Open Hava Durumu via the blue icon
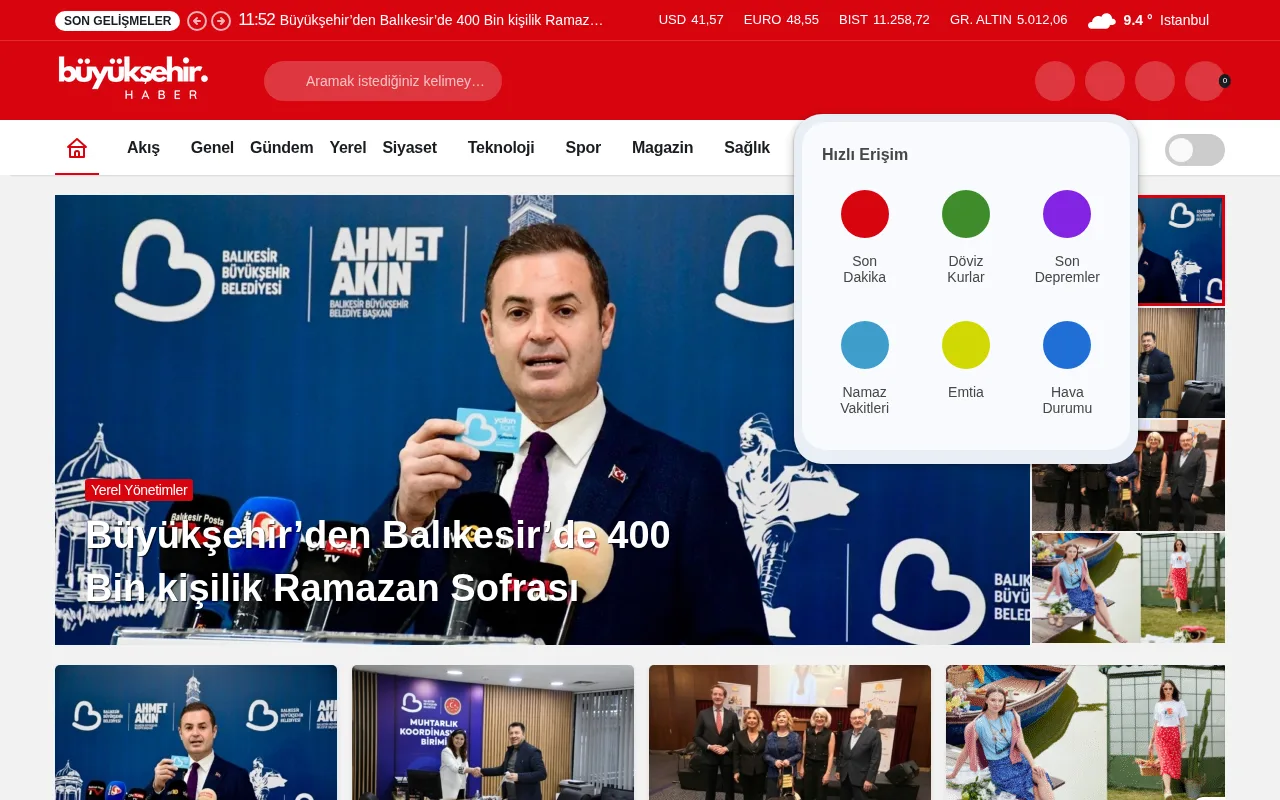Screen dimensions: 1280x800 [x=1066, y=344]
